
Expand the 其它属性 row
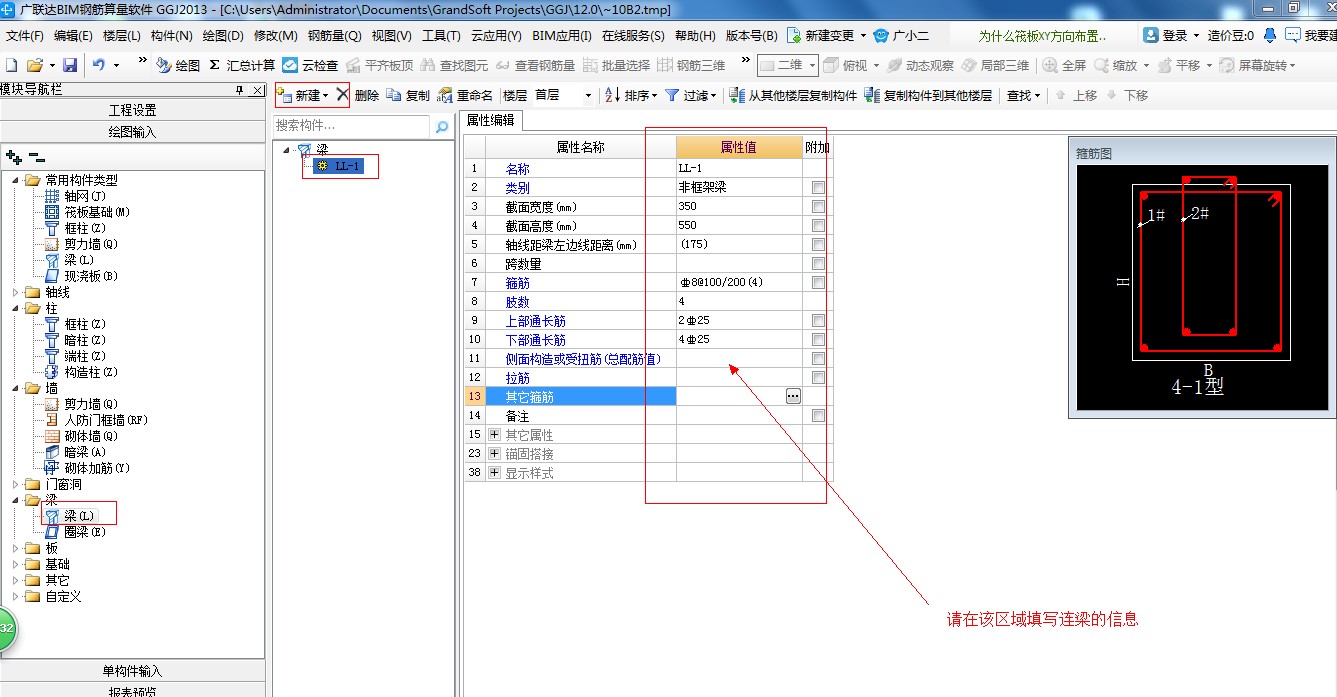(494, 435)
